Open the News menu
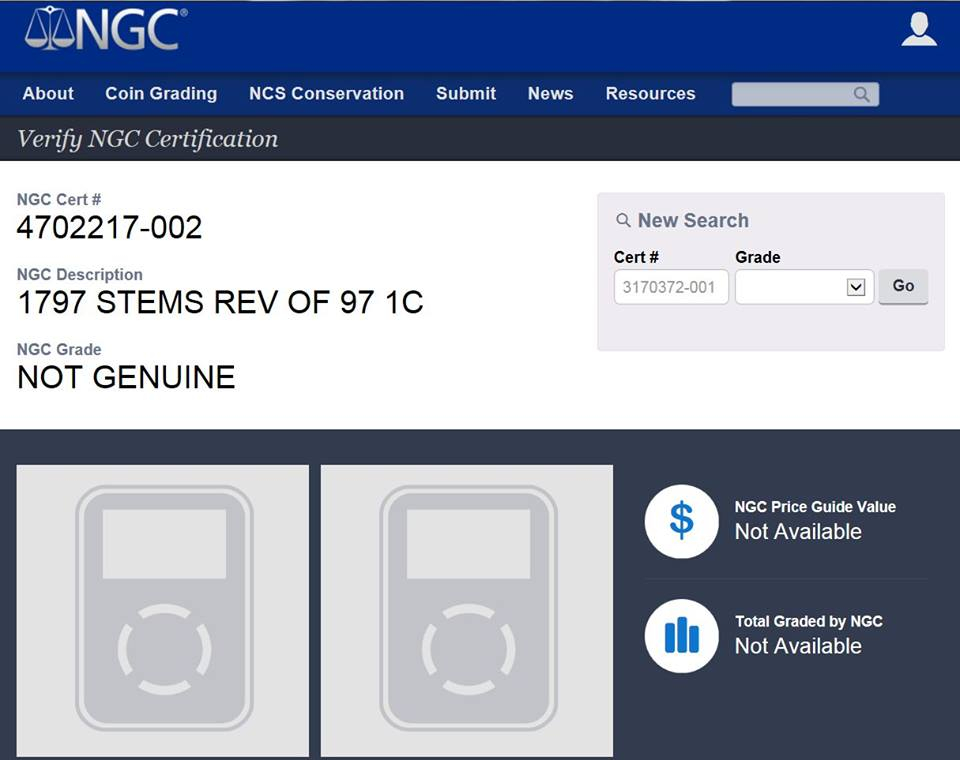The width and height of the screenshot is (960, 760). coord(550,94)
